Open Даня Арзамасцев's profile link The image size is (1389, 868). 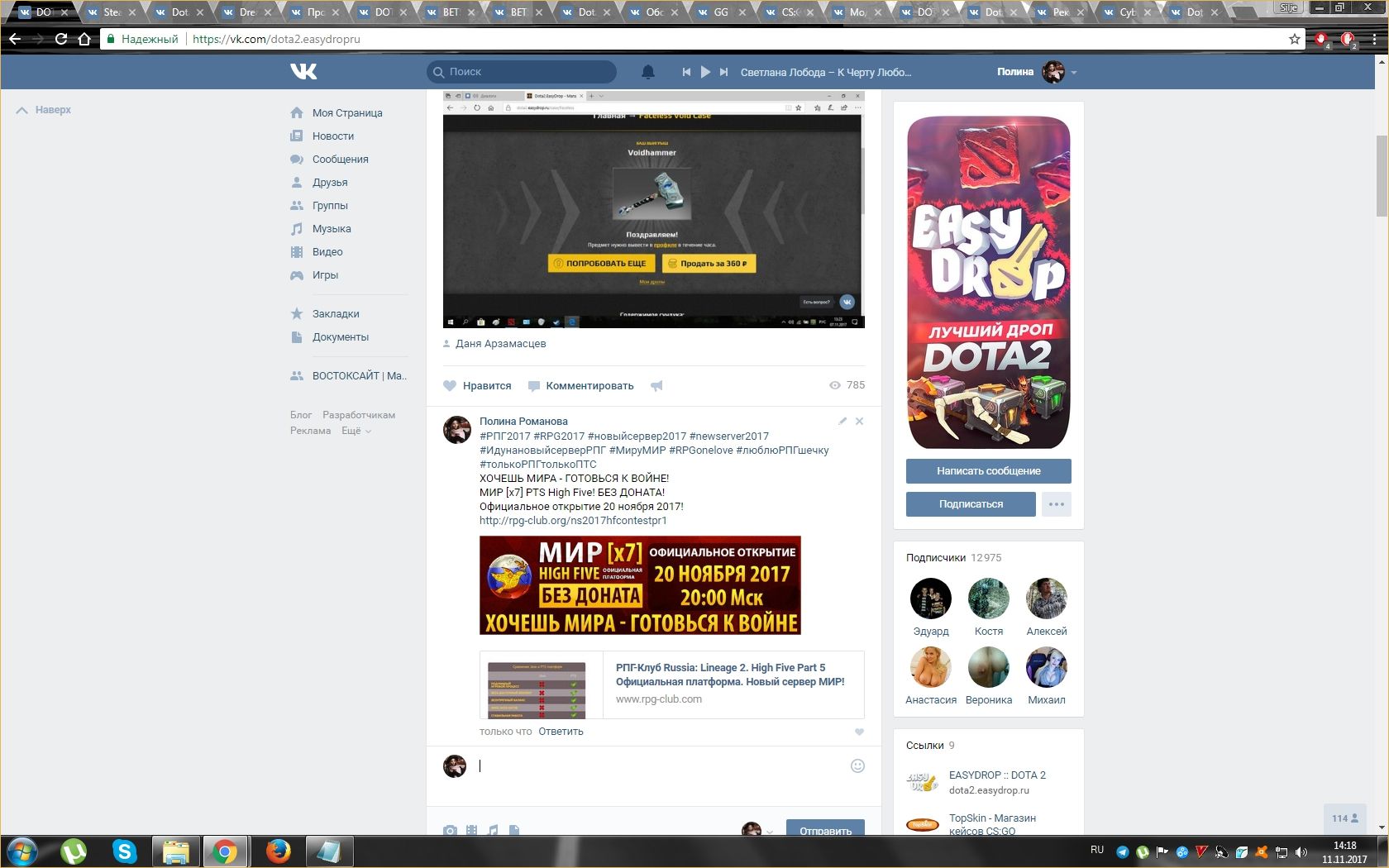[x=500, y=344]
